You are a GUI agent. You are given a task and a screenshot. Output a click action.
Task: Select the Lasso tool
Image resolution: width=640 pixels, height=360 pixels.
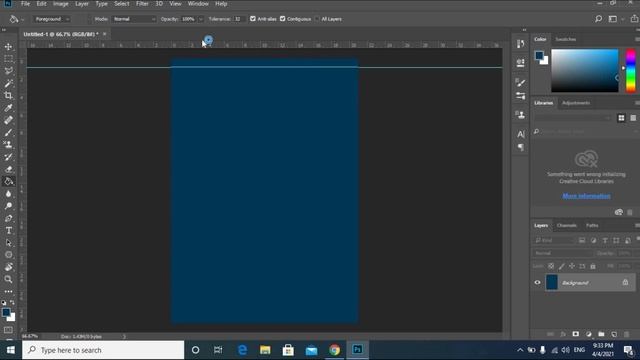coord(8,71)
